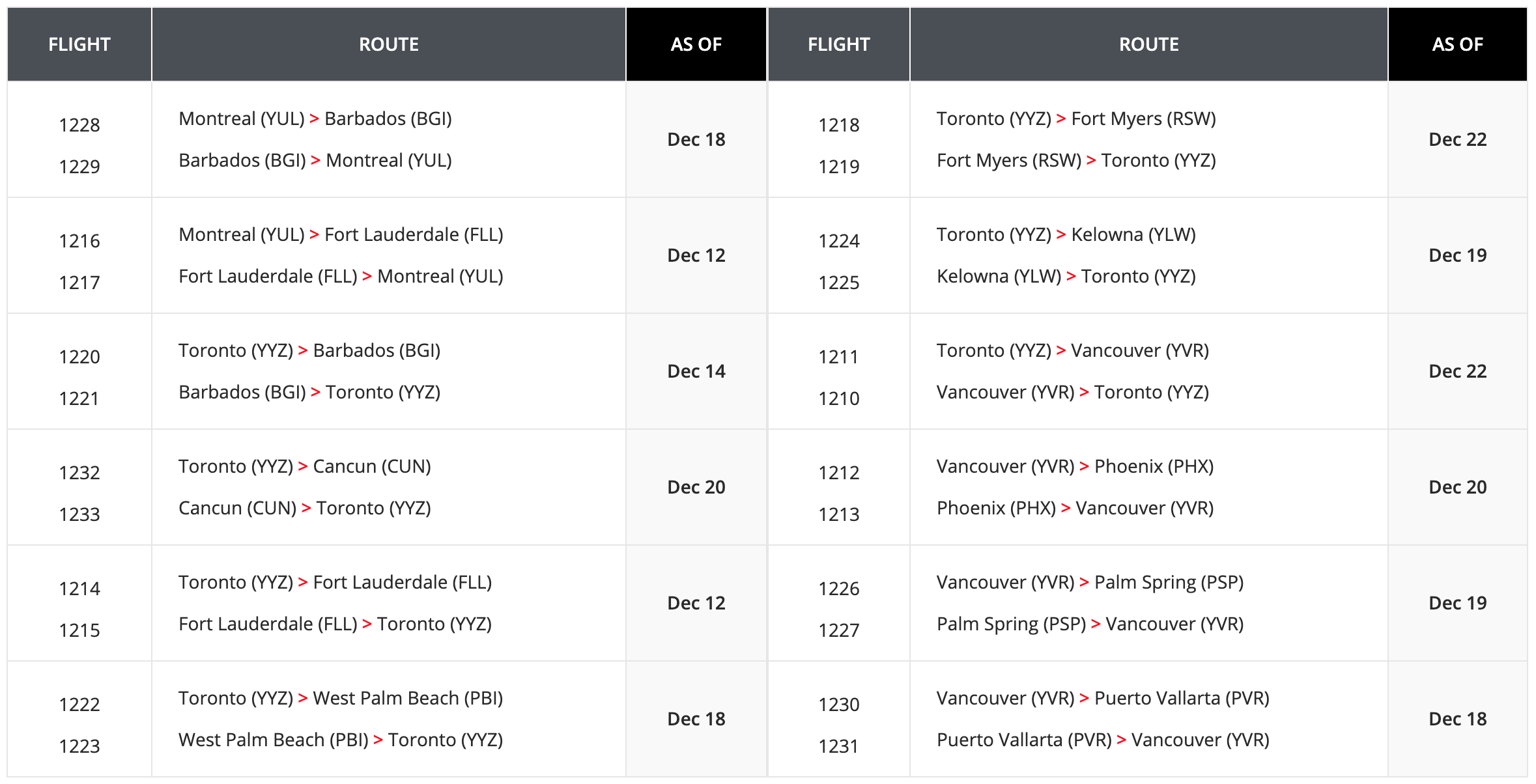
Task: Select flight number 1233
Action: point(79,514)
